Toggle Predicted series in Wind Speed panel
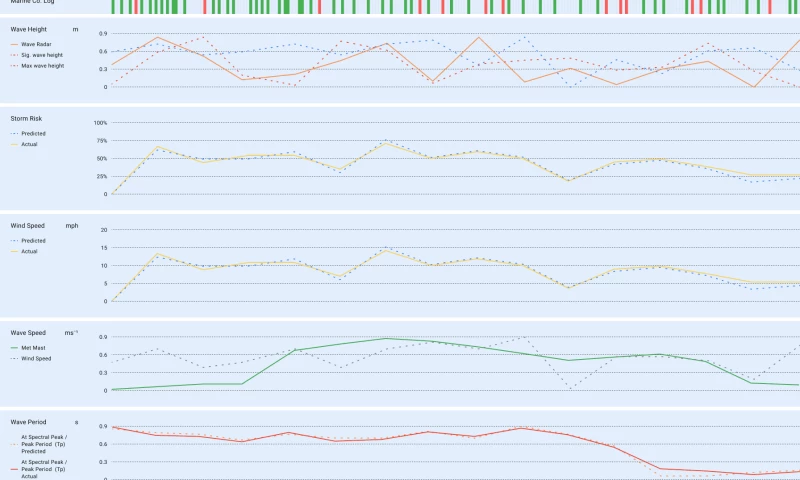This screenshot has height=480, width=800. click(x=33, y=240)
